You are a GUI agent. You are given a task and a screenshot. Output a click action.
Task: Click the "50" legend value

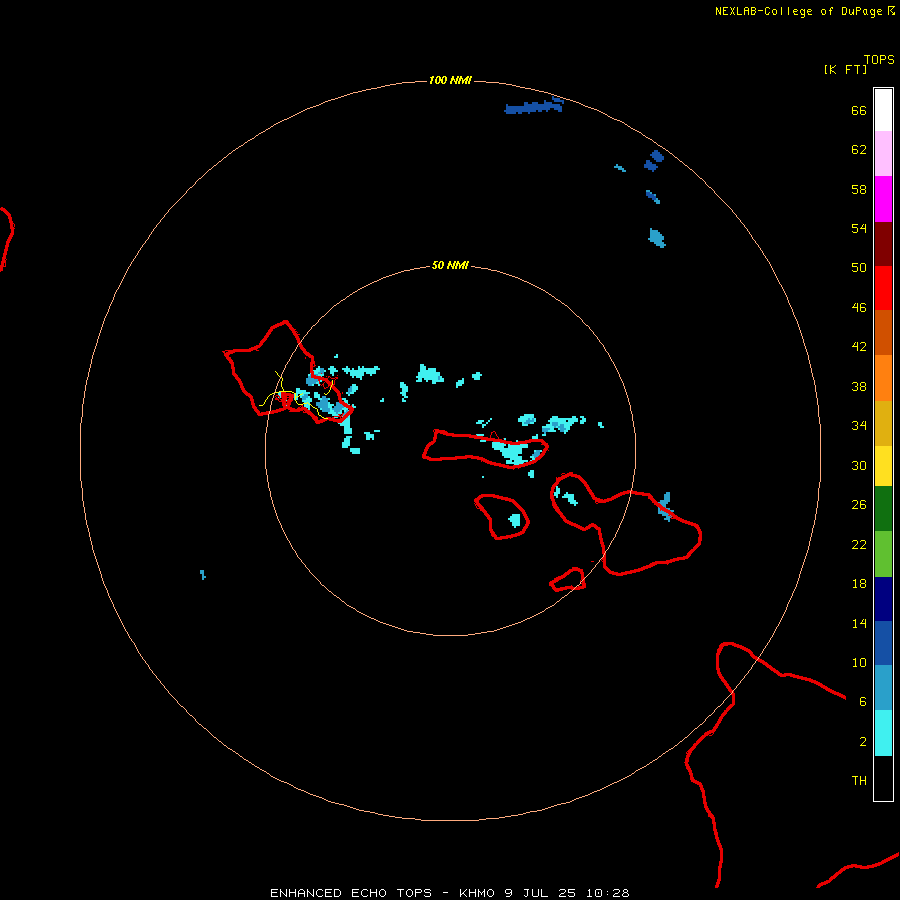pyautogui.click(x=859, y=267)
